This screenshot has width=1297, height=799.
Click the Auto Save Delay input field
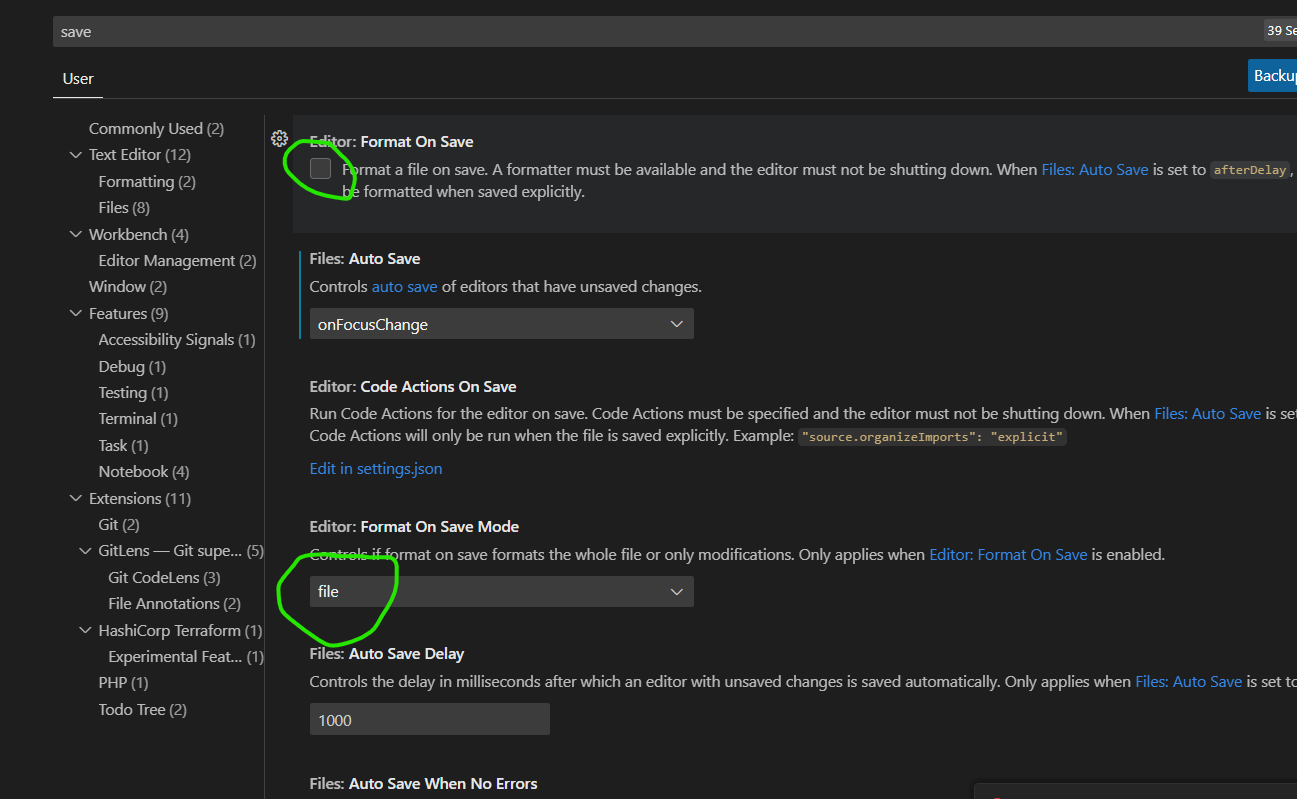point(429,719)
